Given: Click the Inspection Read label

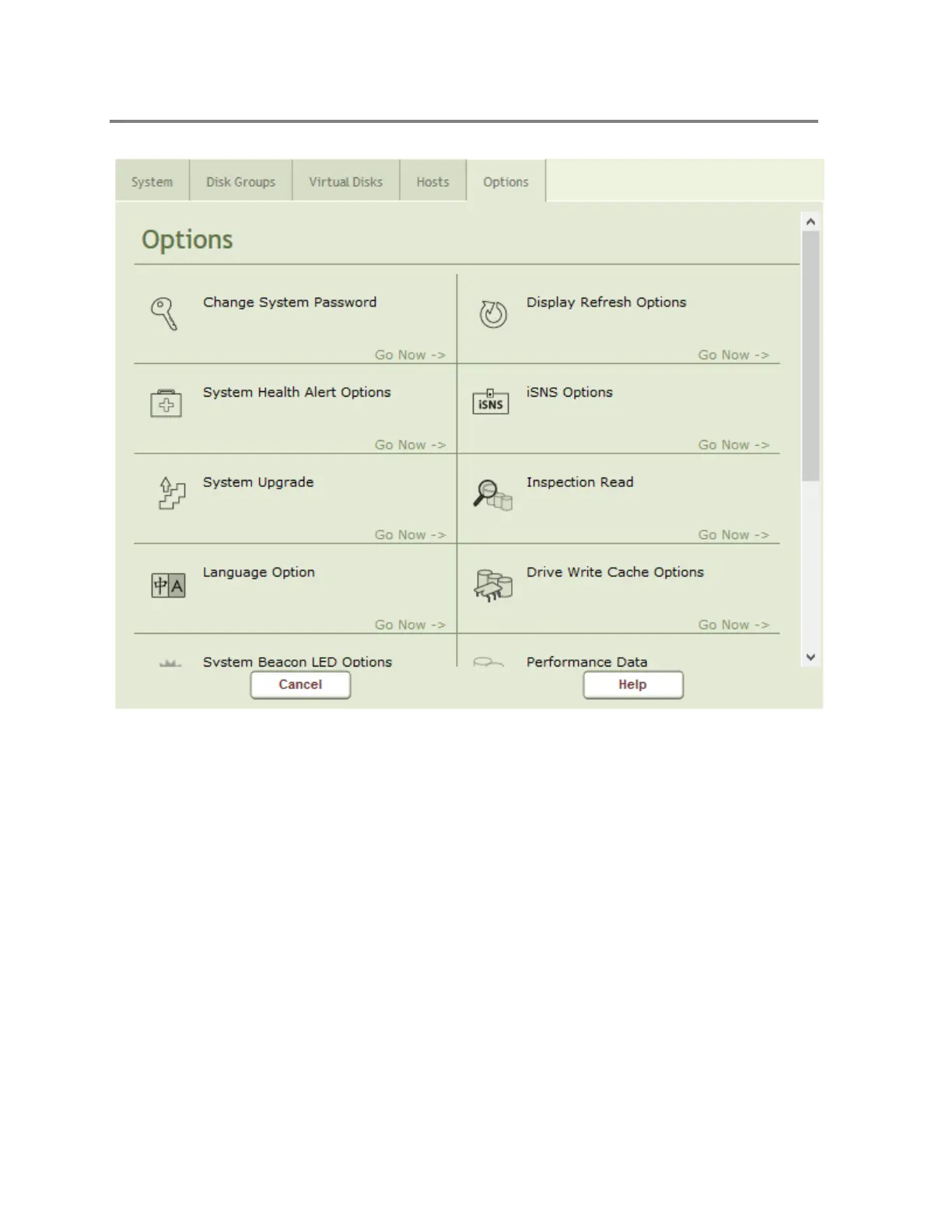Looking at the screenshot, I should tap(580, 482).
